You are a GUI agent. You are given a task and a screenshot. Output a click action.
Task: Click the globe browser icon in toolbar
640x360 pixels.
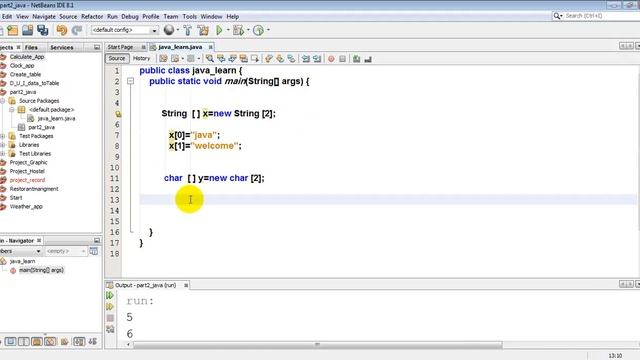(169, 30)
